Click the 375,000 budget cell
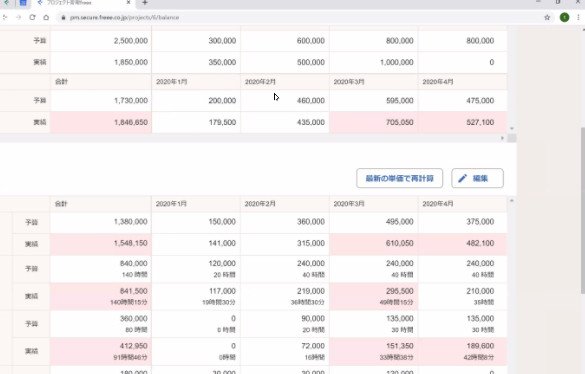Screen dimensions: 585x374 (x=462, y=222)
